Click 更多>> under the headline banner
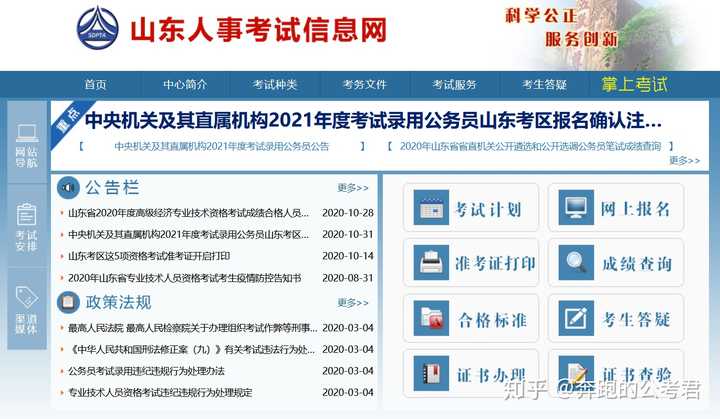Screen dimensions: 720x419 tap(684, 160)
